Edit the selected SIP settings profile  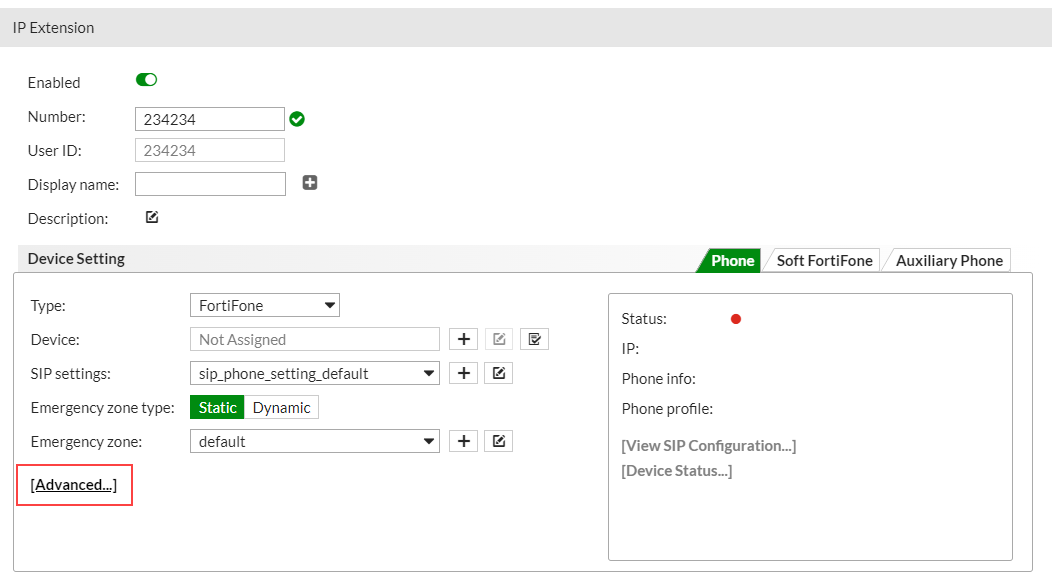click(498, 373)
